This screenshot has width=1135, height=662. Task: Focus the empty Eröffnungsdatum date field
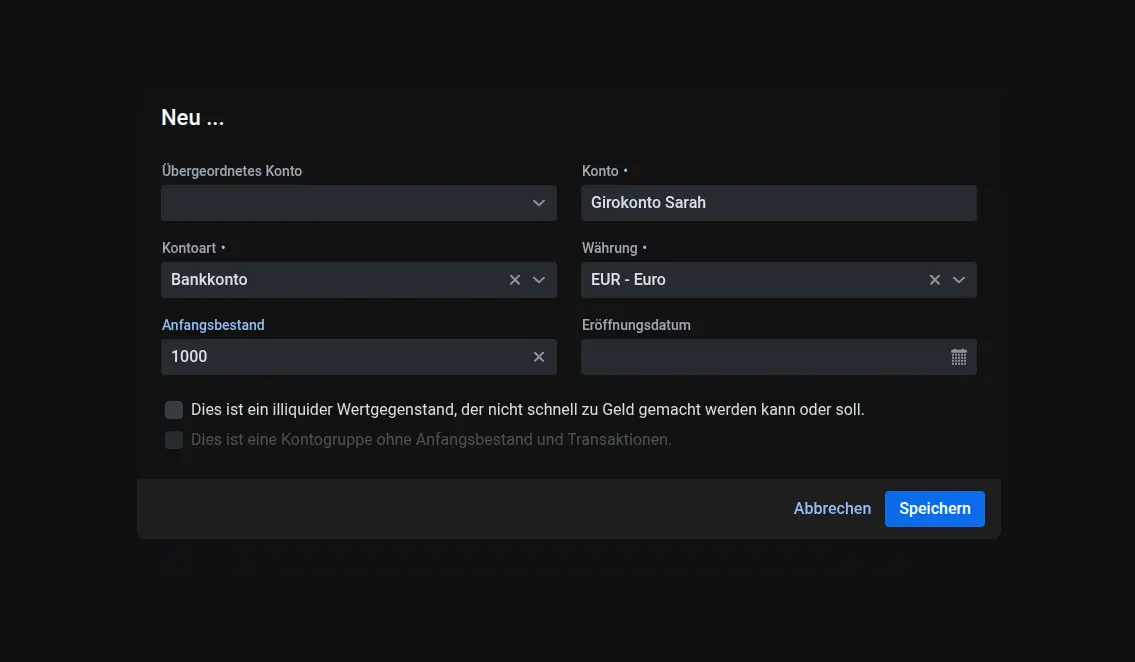pos(760,357)
